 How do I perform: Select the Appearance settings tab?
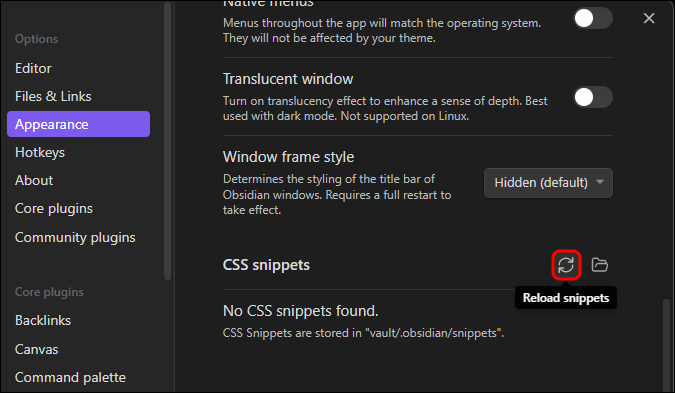pyautogui.click(x=78, y=124)
